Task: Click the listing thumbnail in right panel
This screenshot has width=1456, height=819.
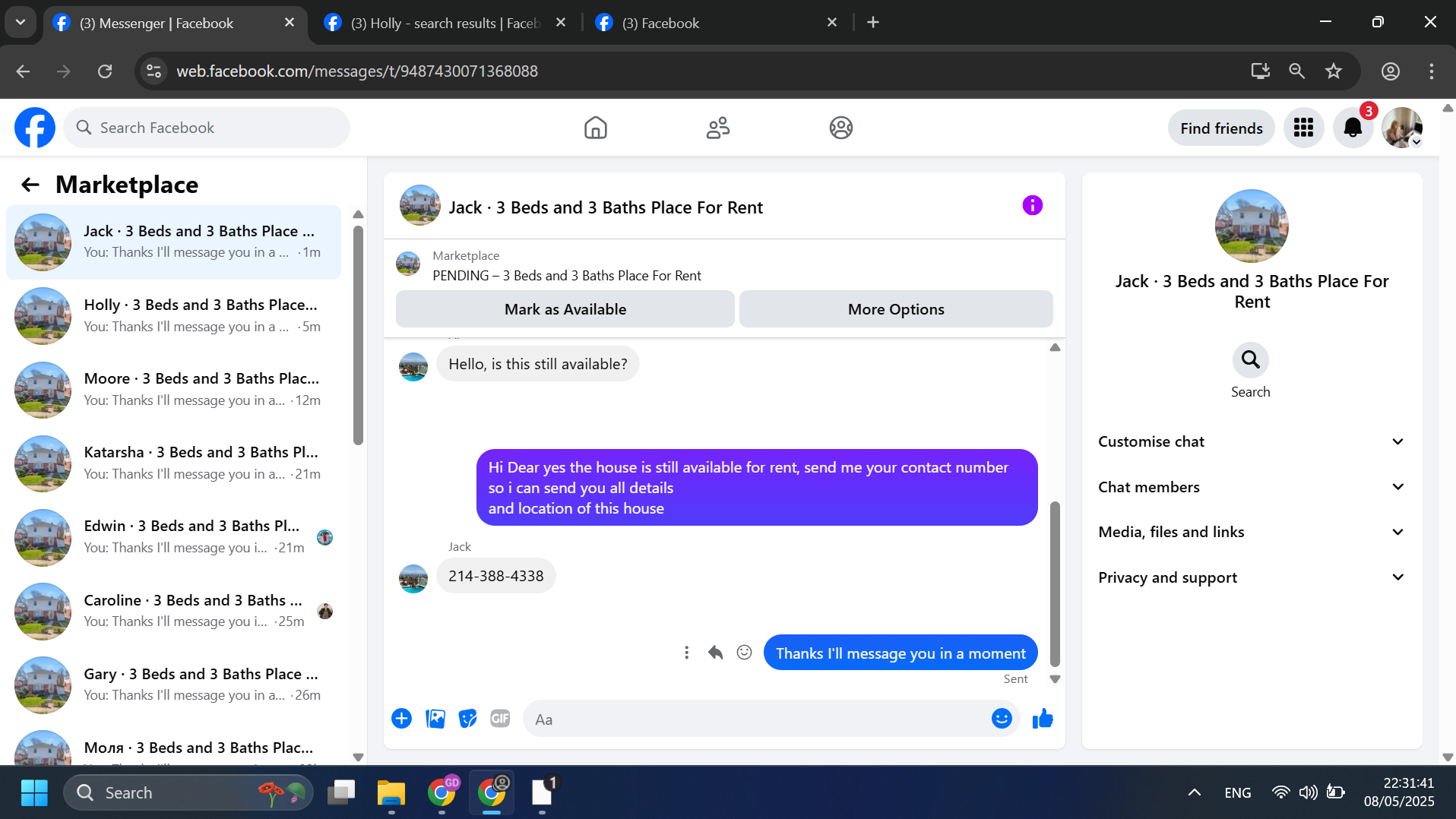Action: coord(1252,226)
